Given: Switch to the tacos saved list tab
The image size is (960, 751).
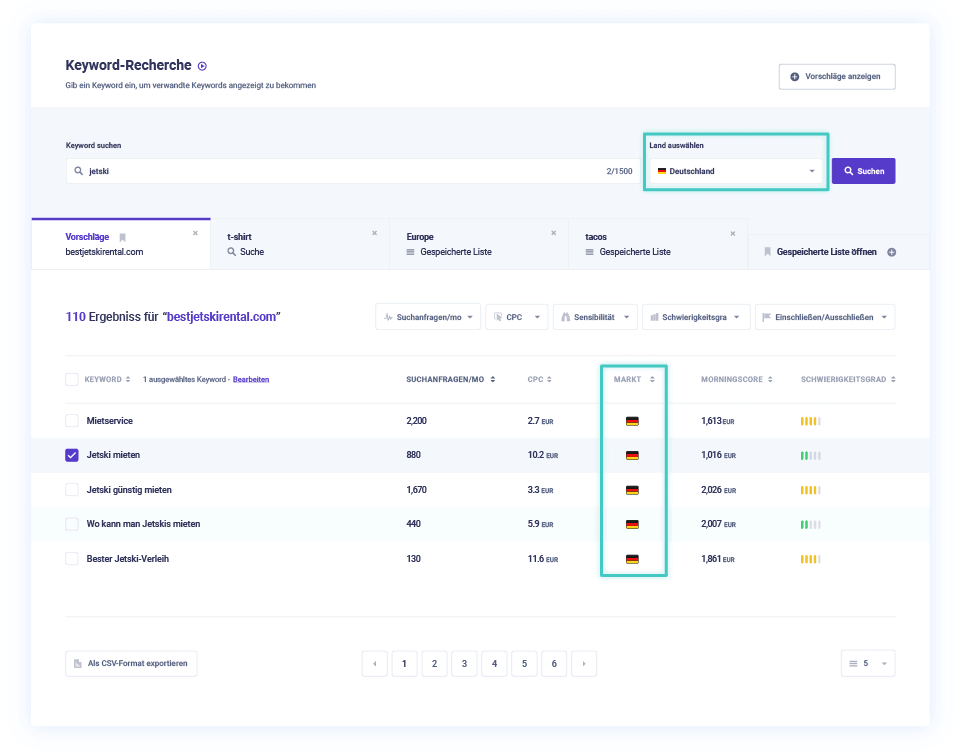Looking at the screenshot, I should tap(650, 244).
